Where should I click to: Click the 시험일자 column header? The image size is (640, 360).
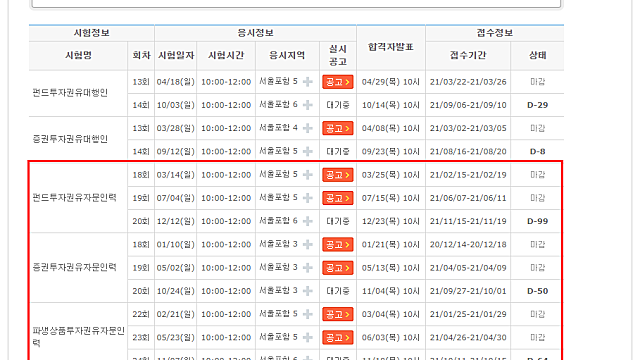coord(176,56)
